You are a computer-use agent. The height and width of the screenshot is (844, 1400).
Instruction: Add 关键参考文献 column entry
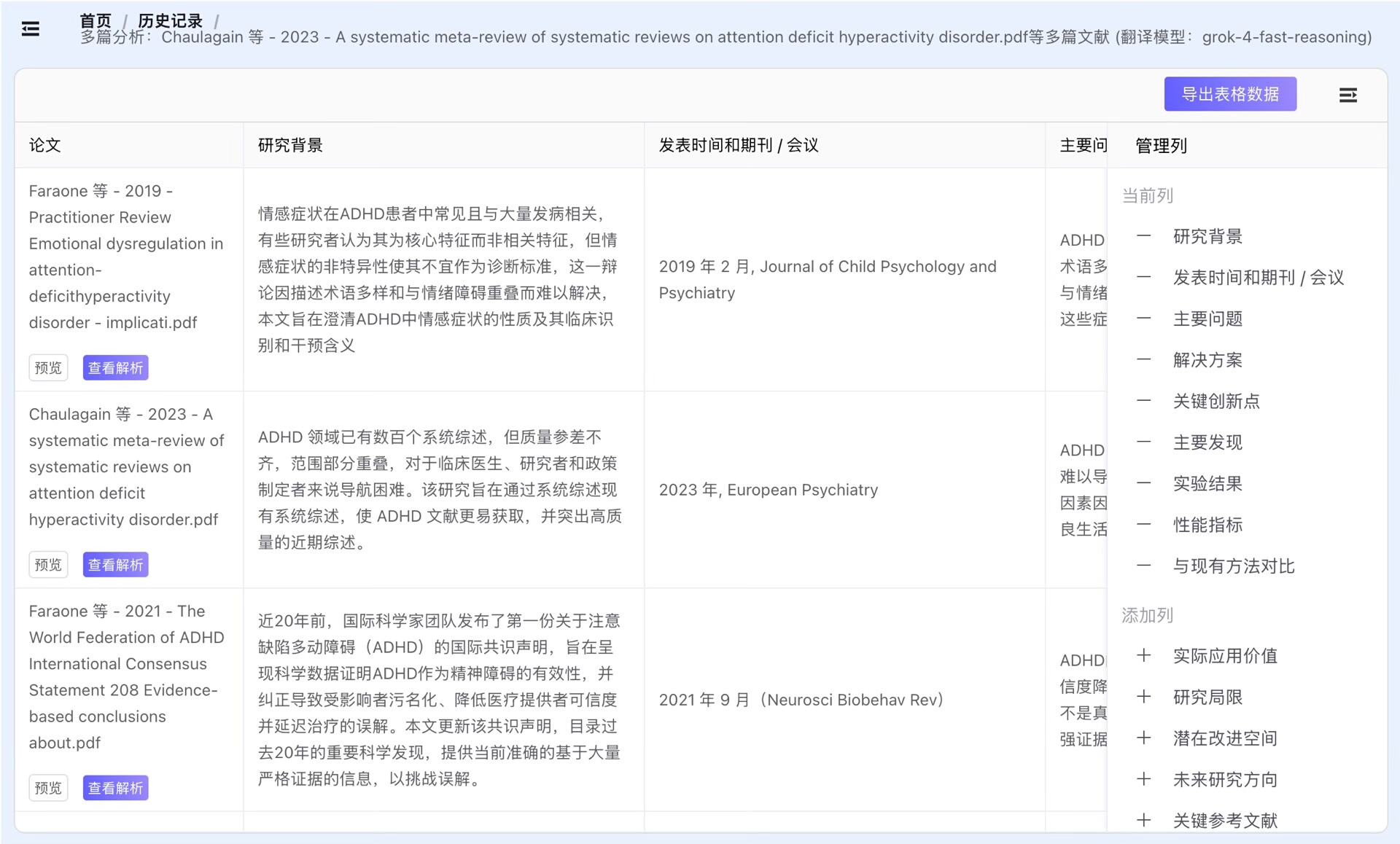tap(1143, 821)
